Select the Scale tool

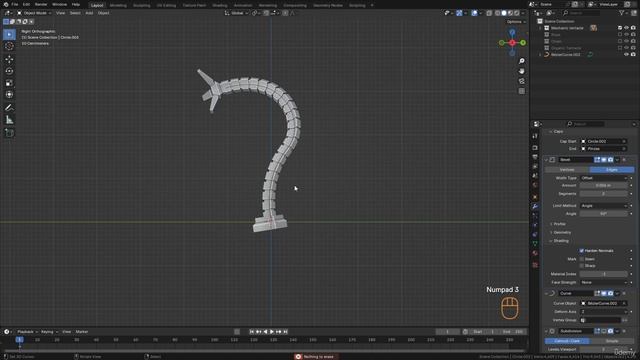click(x=9, y=83)
